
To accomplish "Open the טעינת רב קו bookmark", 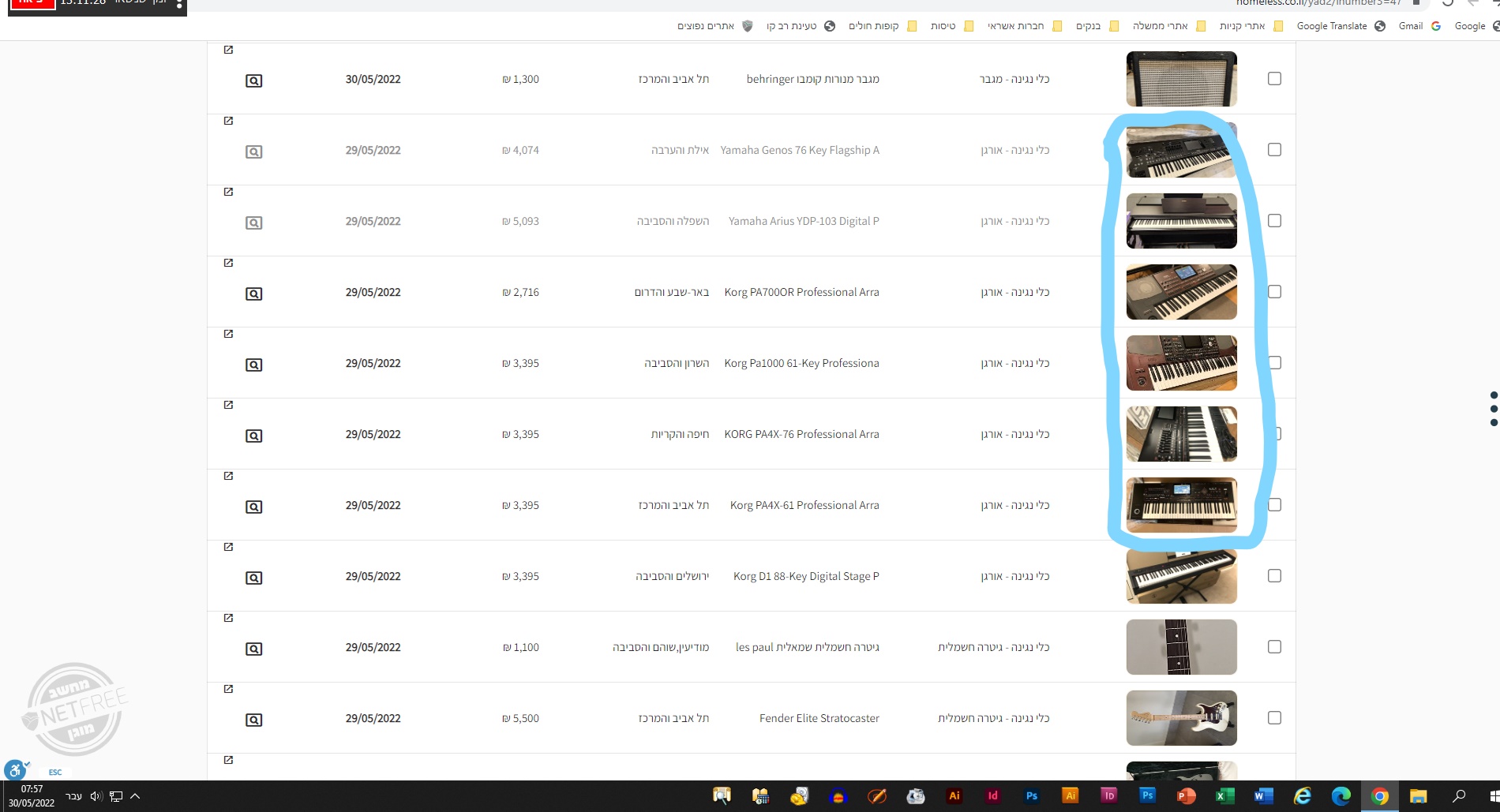I will coord(801,26).
